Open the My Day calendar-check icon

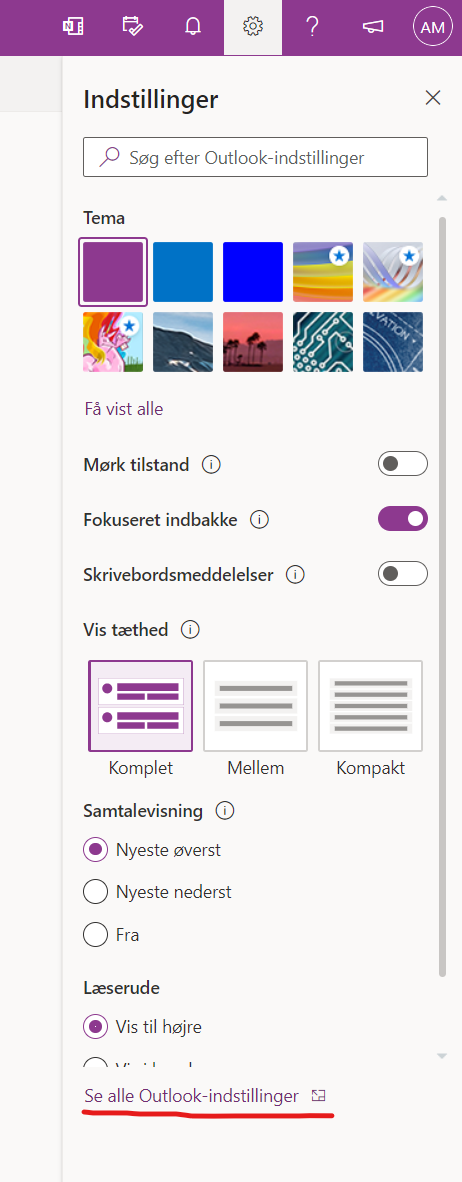133,27
